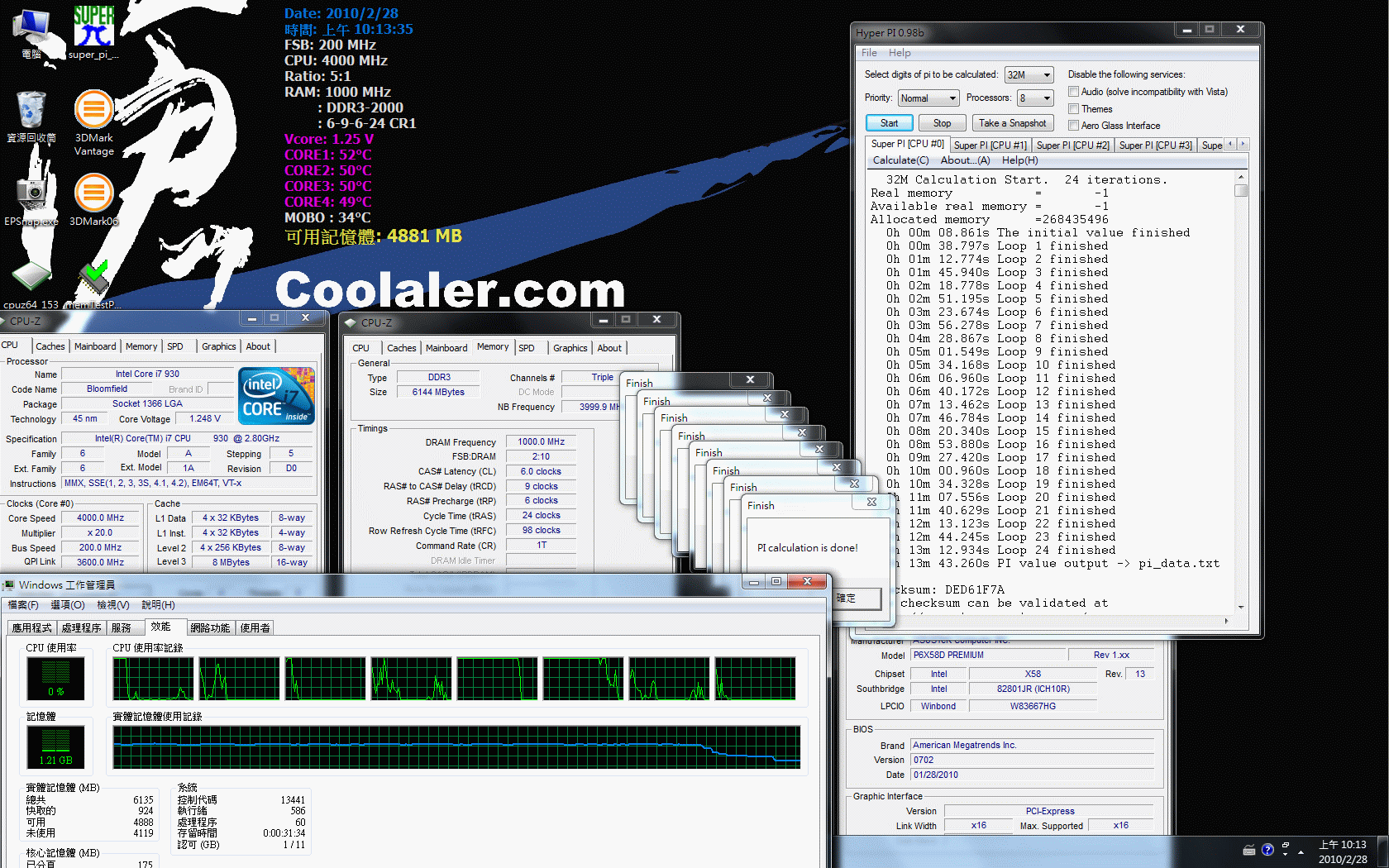This screenshot has width=1389, height=868.
Task: Click the Socket 1366 LGA package field
Action: coord(147,404)
